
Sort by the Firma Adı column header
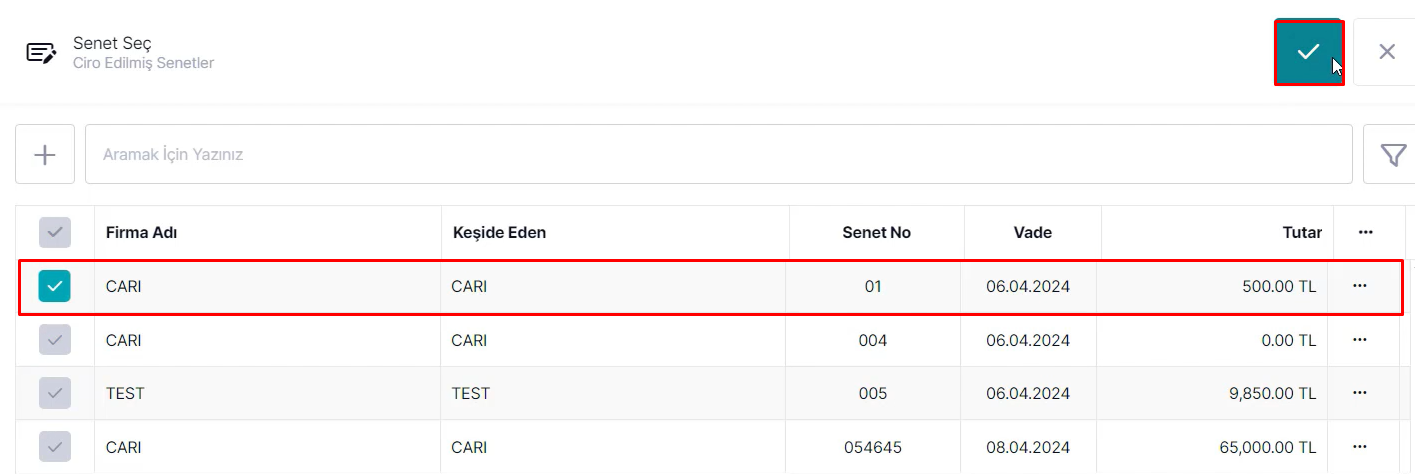(141, 232)
